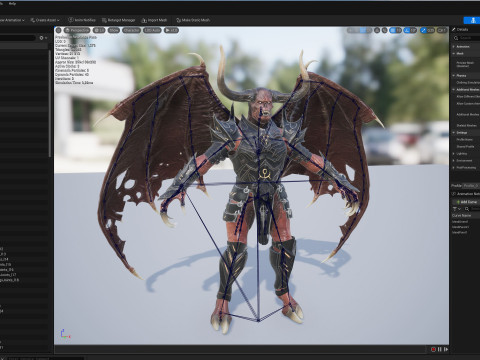Select the Details panel tab
The height and width of the screenshot is (360, 480).
460,29
